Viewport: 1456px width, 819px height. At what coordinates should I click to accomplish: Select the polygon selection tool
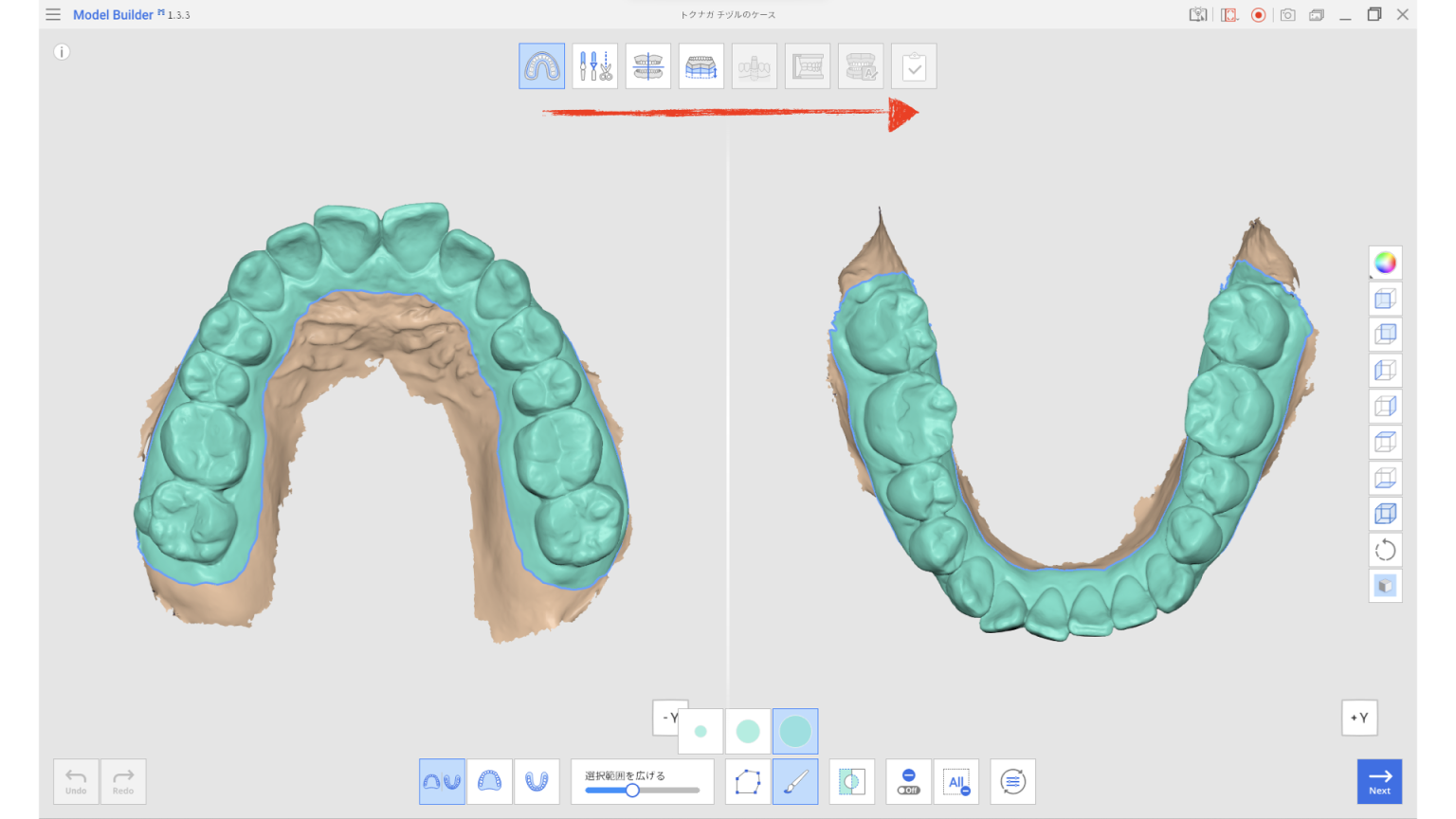748,781
